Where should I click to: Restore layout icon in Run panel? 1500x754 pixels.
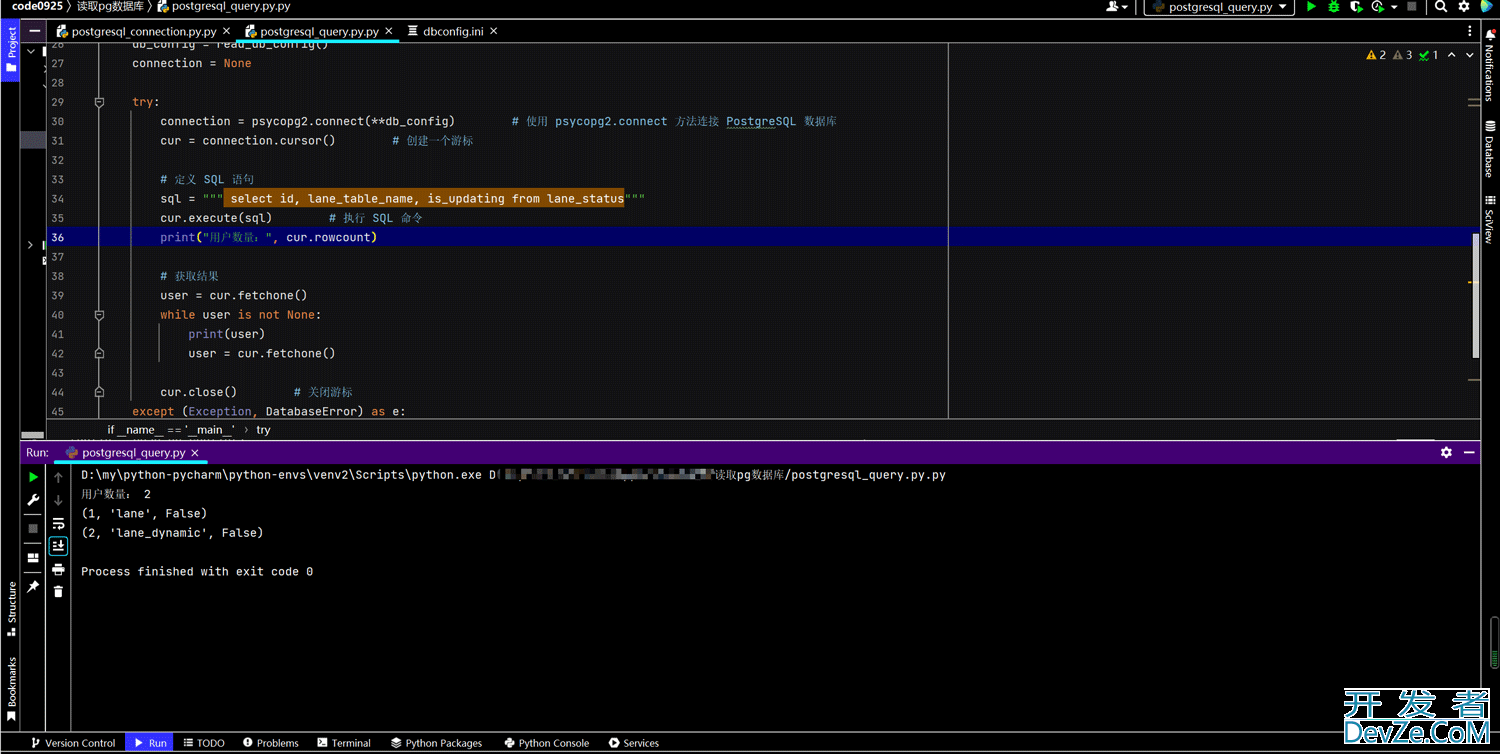pyautogui.click(x=33, y=557)
